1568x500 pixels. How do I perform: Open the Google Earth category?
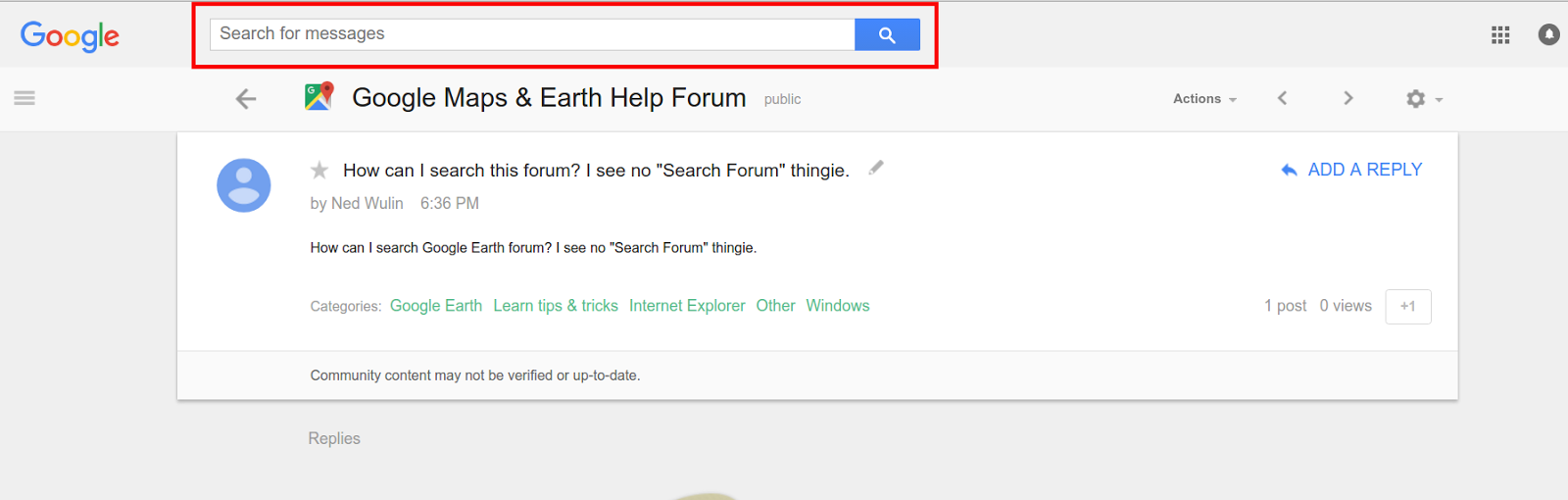436,306
